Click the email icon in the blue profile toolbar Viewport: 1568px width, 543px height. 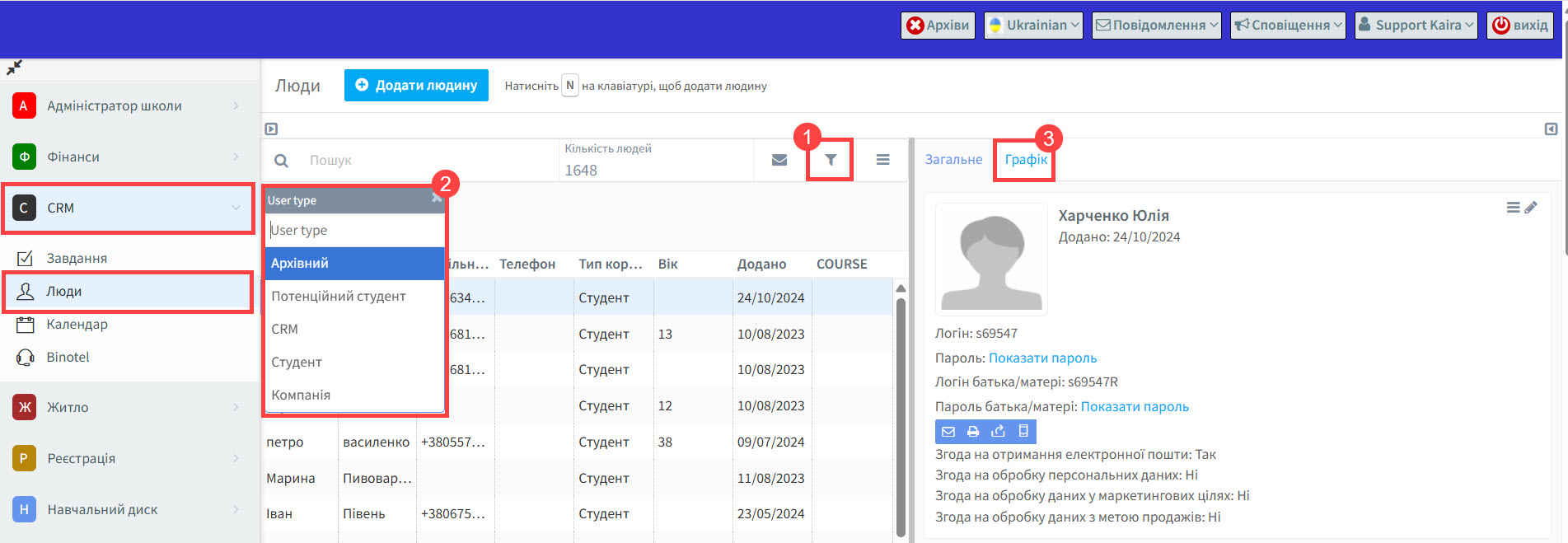[948, 431]
